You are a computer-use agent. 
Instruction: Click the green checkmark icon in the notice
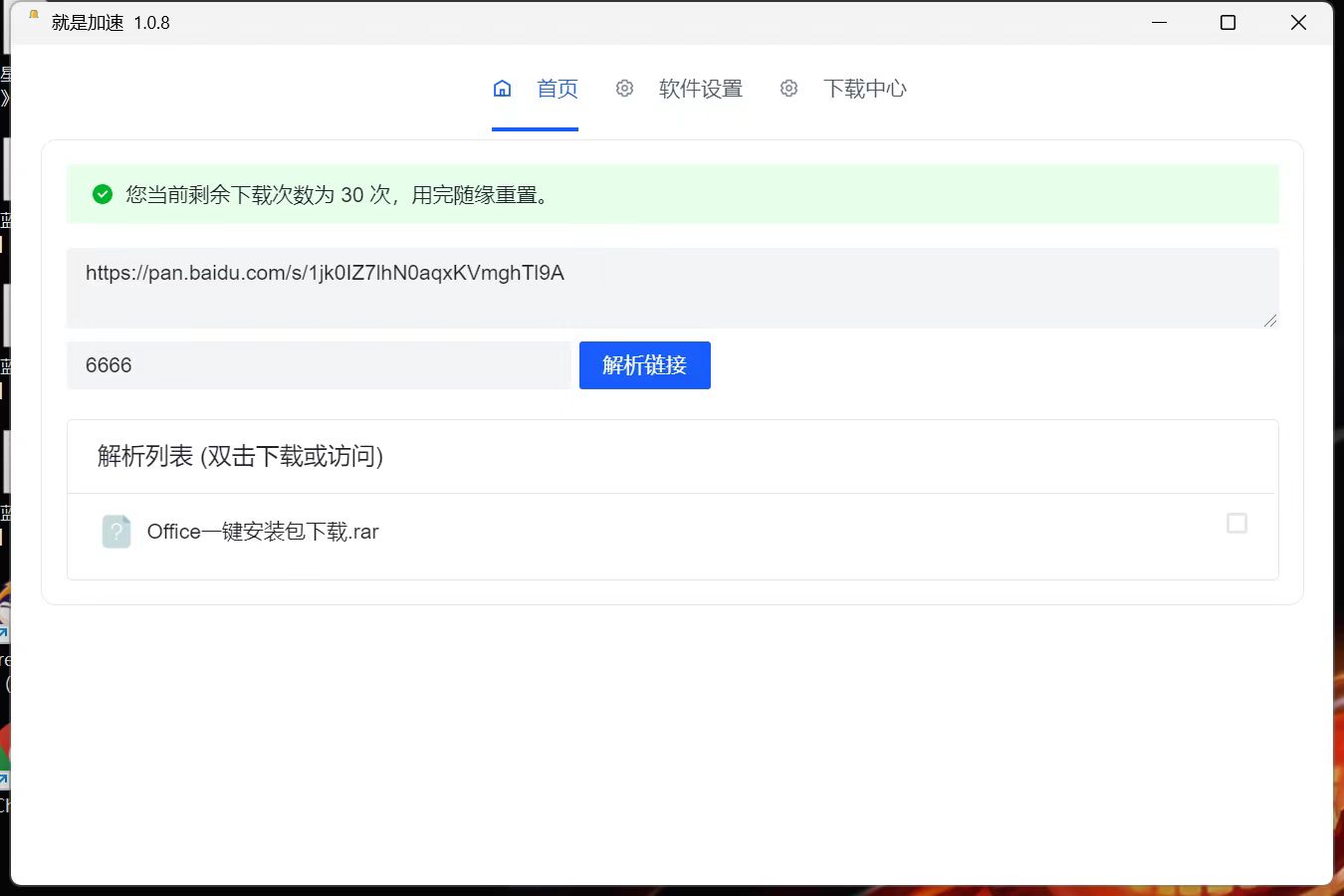pos(103,194)
